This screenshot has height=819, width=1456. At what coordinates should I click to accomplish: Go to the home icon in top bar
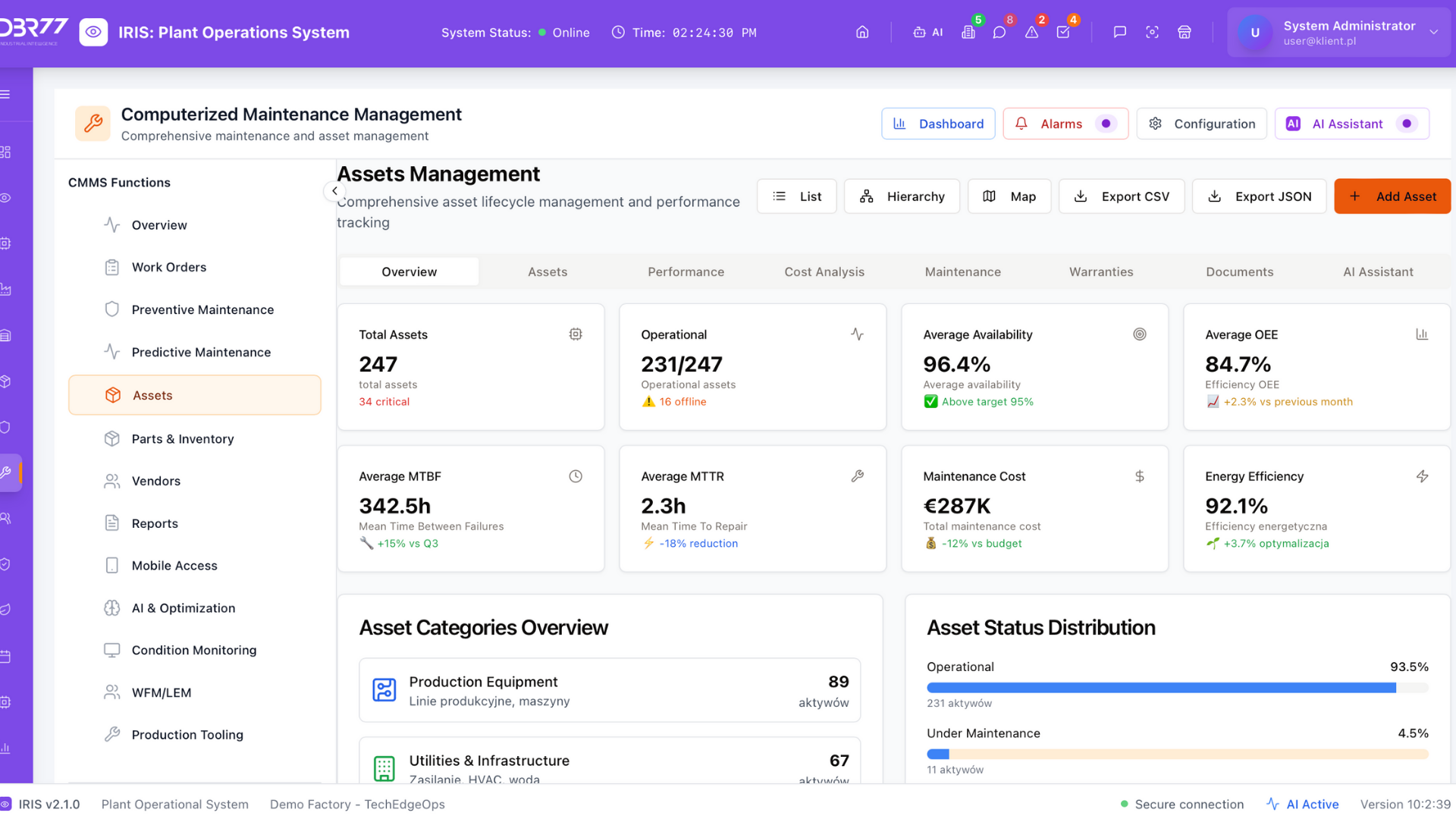point(862,32)
